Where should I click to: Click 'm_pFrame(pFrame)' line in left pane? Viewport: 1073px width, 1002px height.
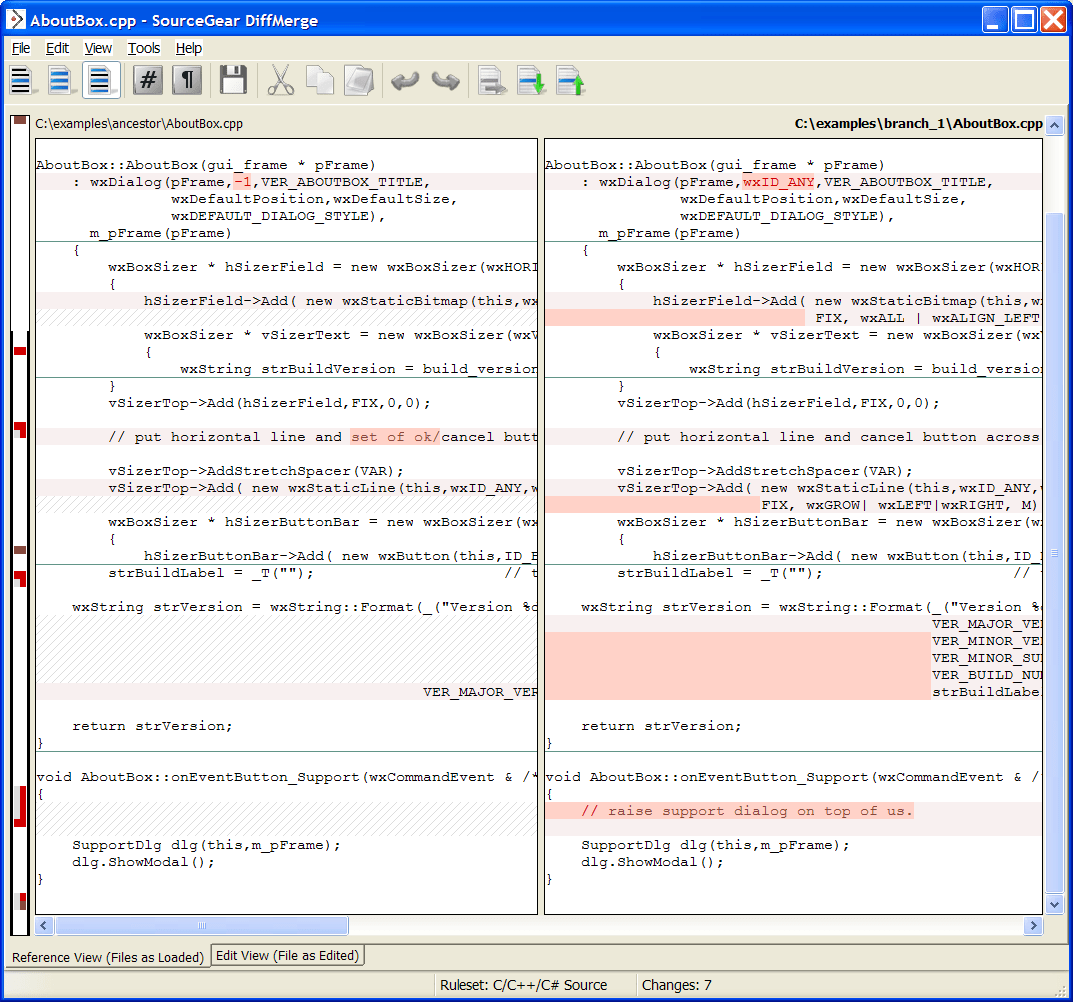tap(160, 233)
